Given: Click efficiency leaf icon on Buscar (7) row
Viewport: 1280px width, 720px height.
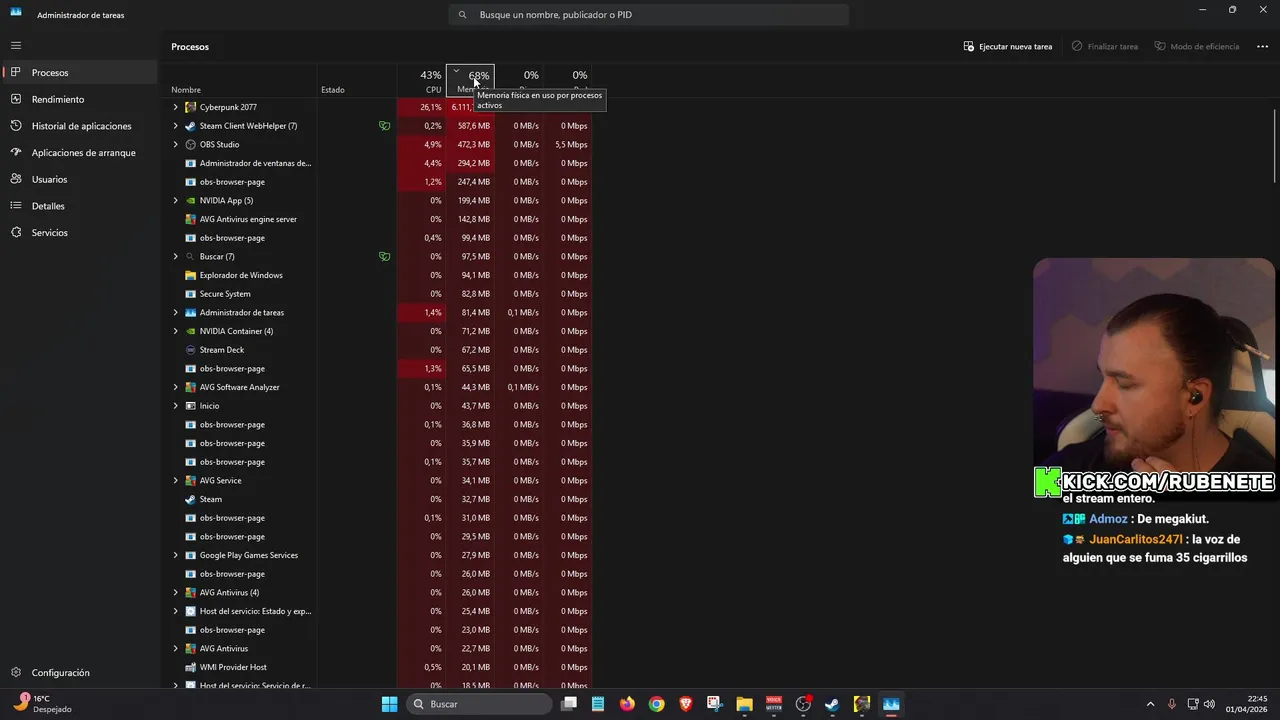Looking at the screenshot, I should (x=384, y=256).
